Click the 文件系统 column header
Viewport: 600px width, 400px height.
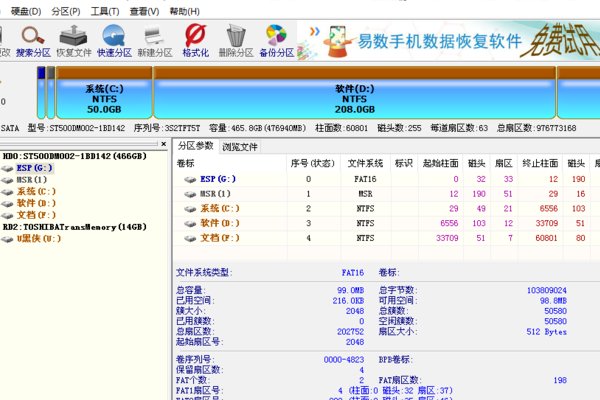point(365,163)
